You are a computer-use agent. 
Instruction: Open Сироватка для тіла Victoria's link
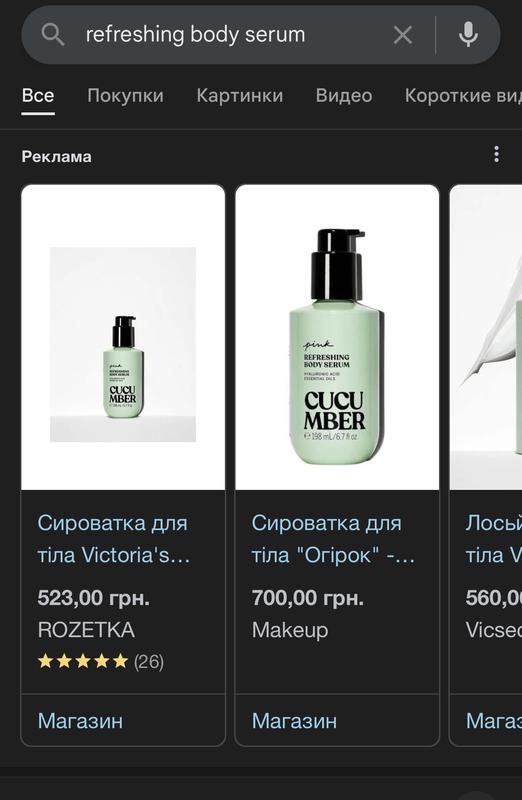click(x=114, y=539)
